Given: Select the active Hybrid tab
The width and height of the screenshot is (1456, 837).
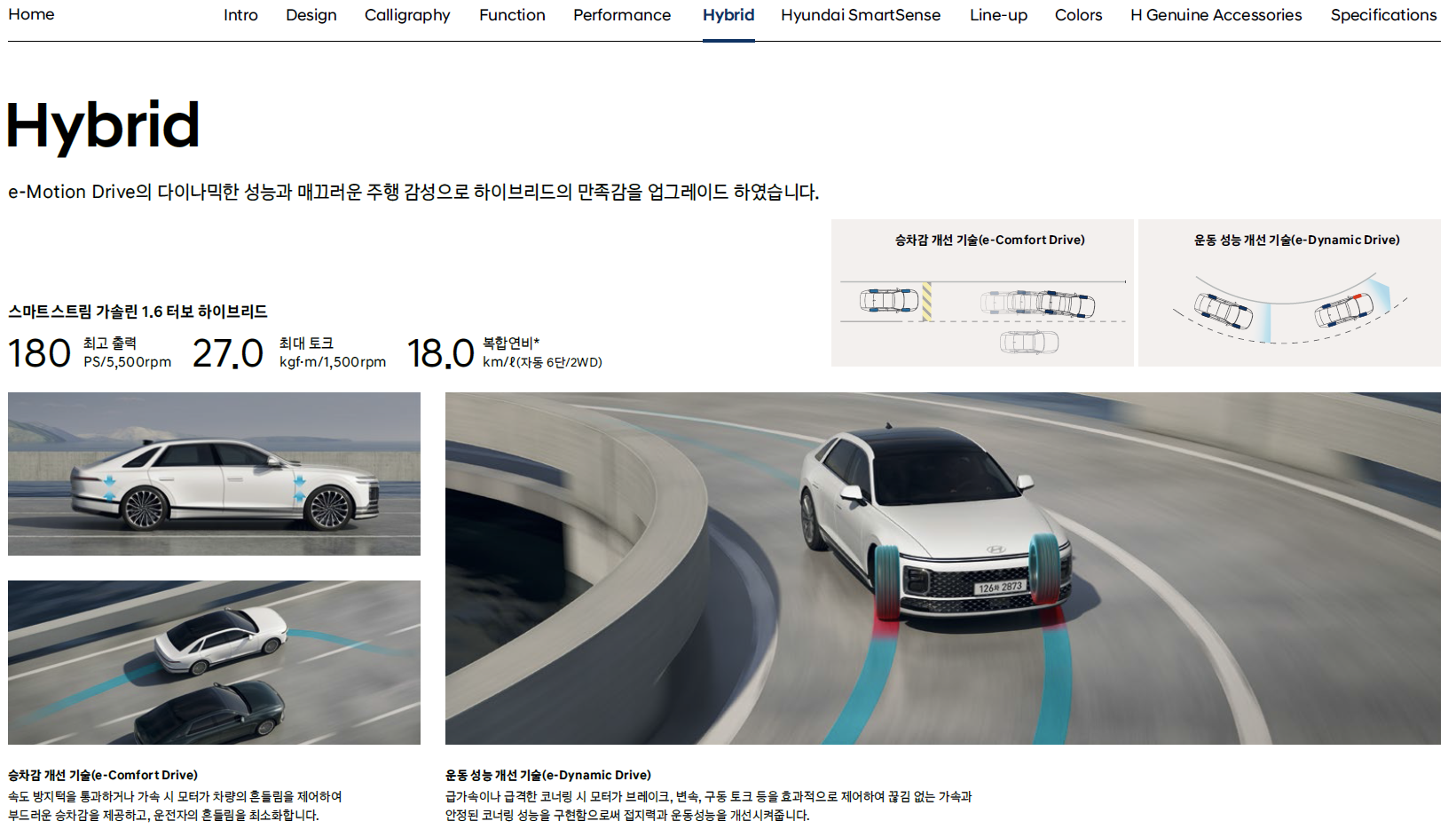Looking at the screenshot, I should [728, 15].
